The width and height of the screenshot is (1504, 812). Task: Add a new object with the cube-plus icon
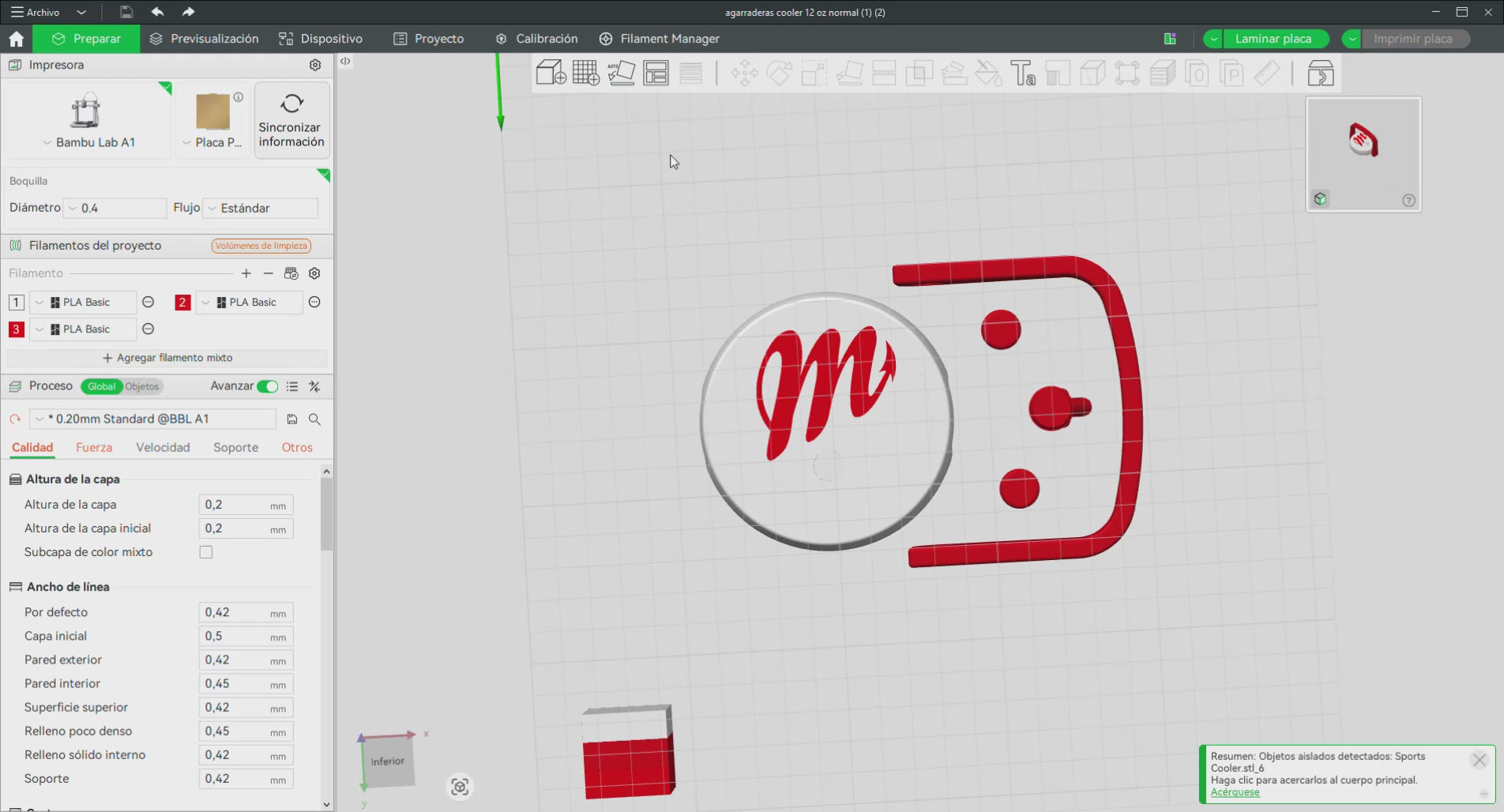coord(551,73)
